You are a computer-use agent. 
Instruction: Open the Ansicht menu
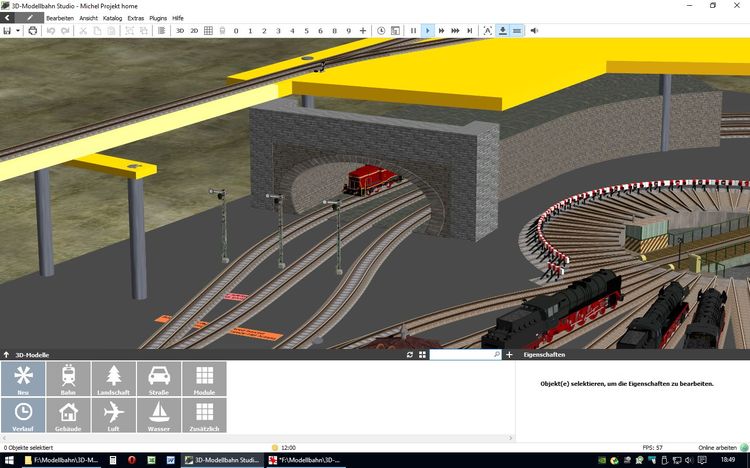pyautogui.click(x=88, y=18)
